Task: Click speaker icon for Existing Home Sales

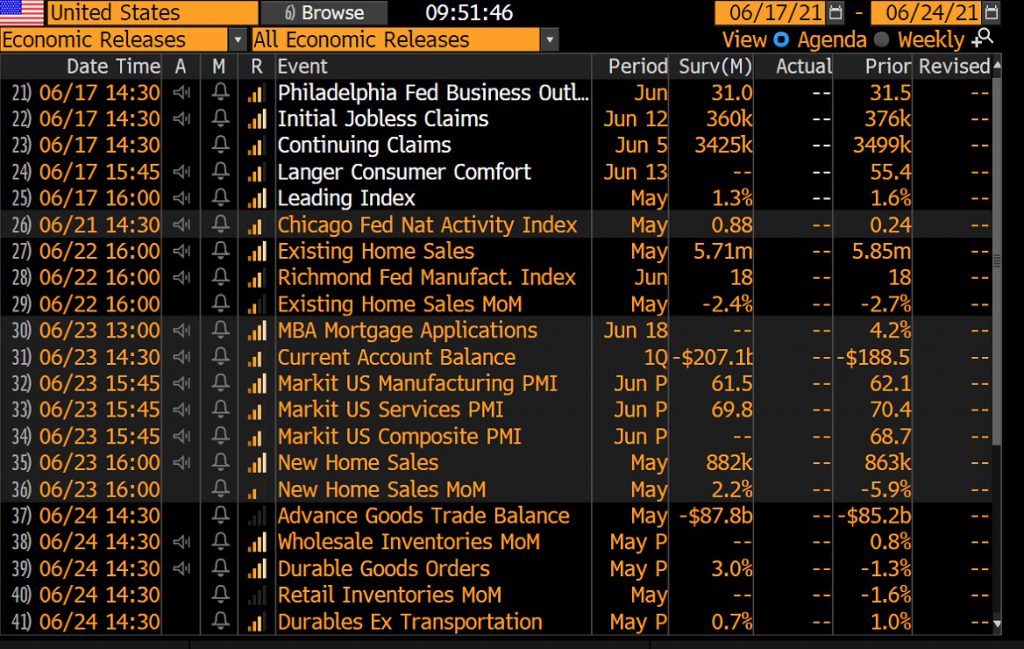Action: (x=182, y=251)
